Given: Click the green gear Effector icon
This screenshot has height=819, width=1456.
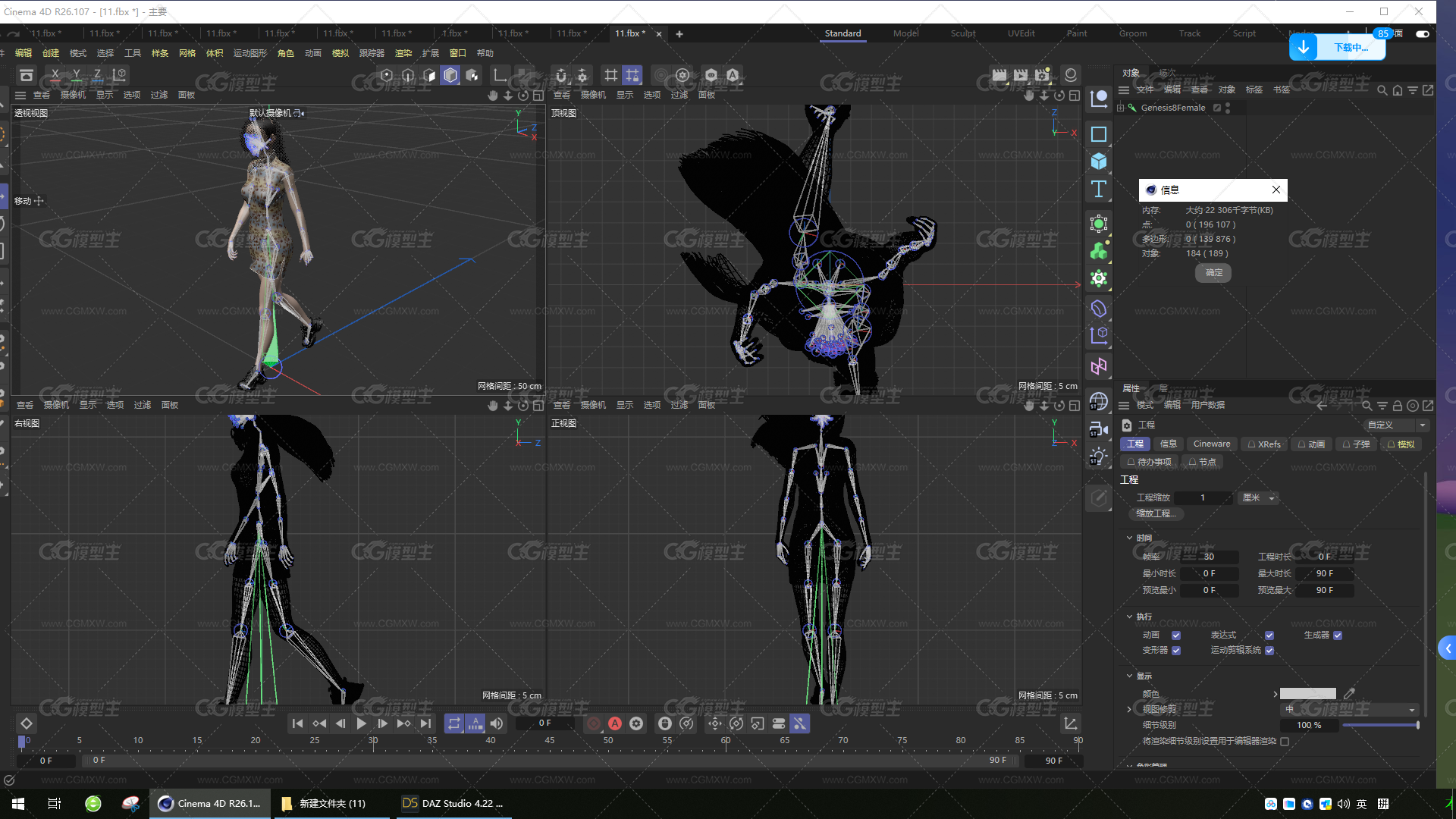Looking at the screenshot, I should 1098,278.
